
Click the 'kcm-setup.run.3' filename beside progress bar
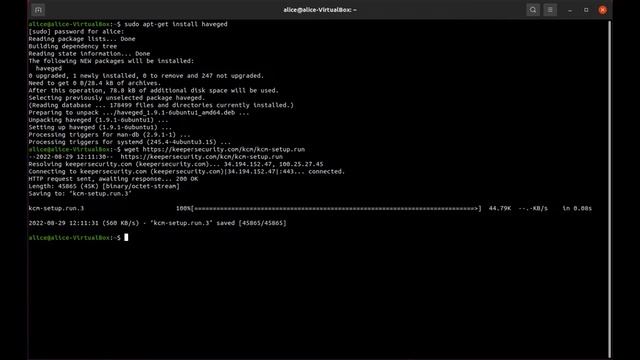pos(56,208)
